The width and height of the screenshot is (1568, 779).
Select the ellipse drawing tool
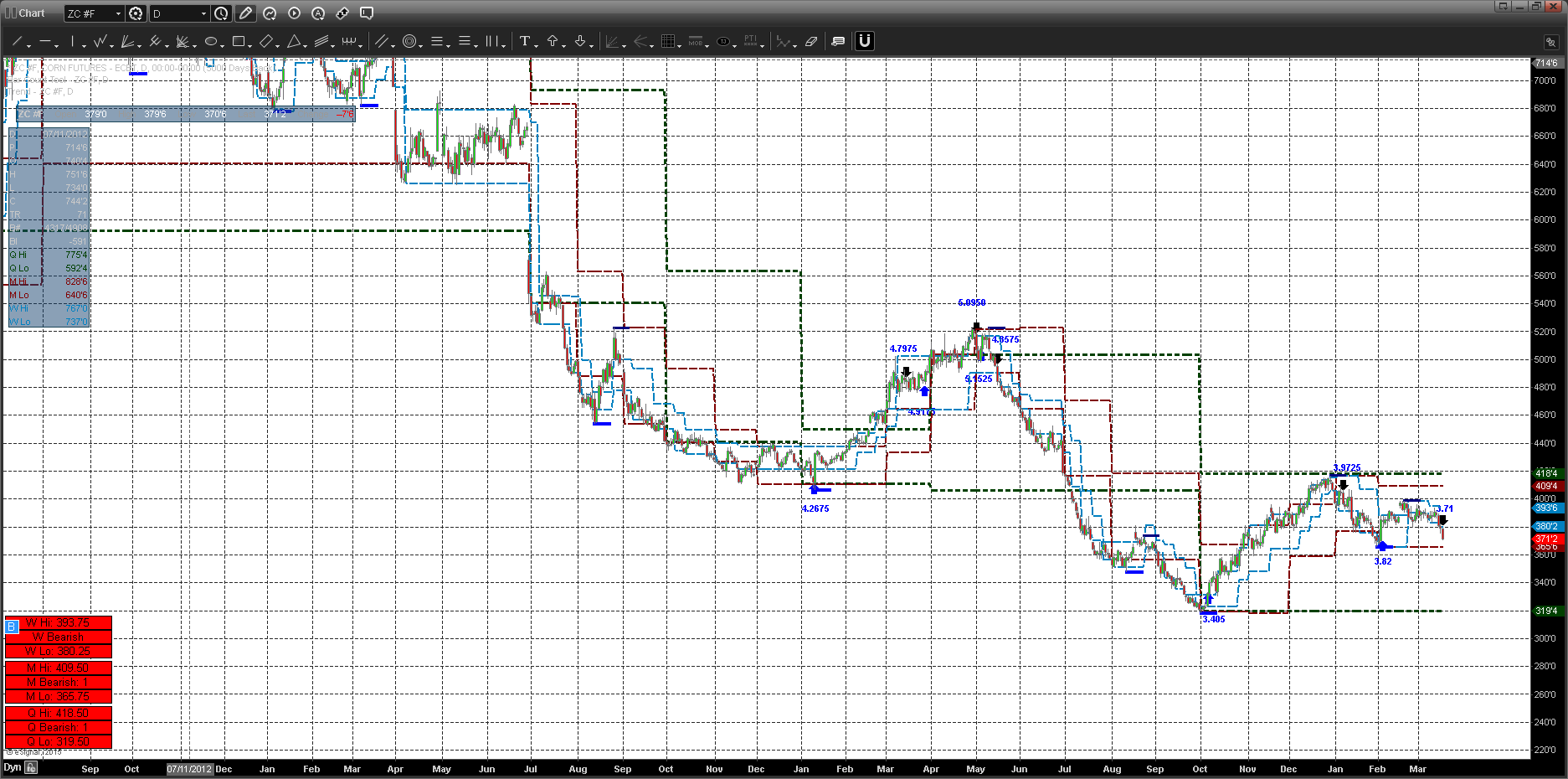tap(211, 41)
